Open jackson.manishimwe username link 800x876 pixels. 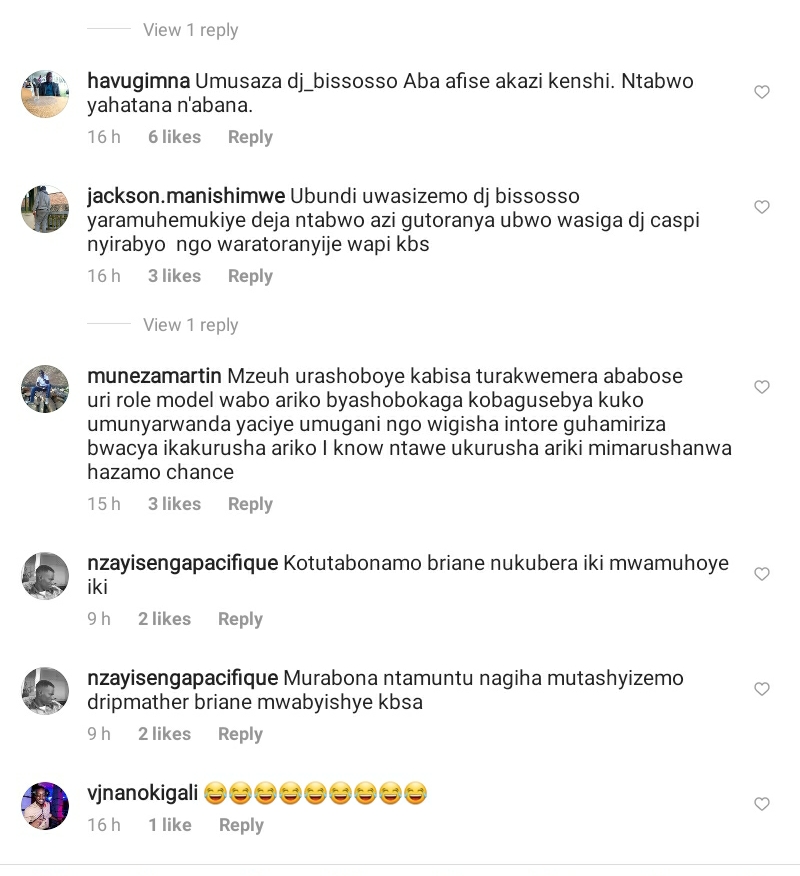[x=186, y=196]
